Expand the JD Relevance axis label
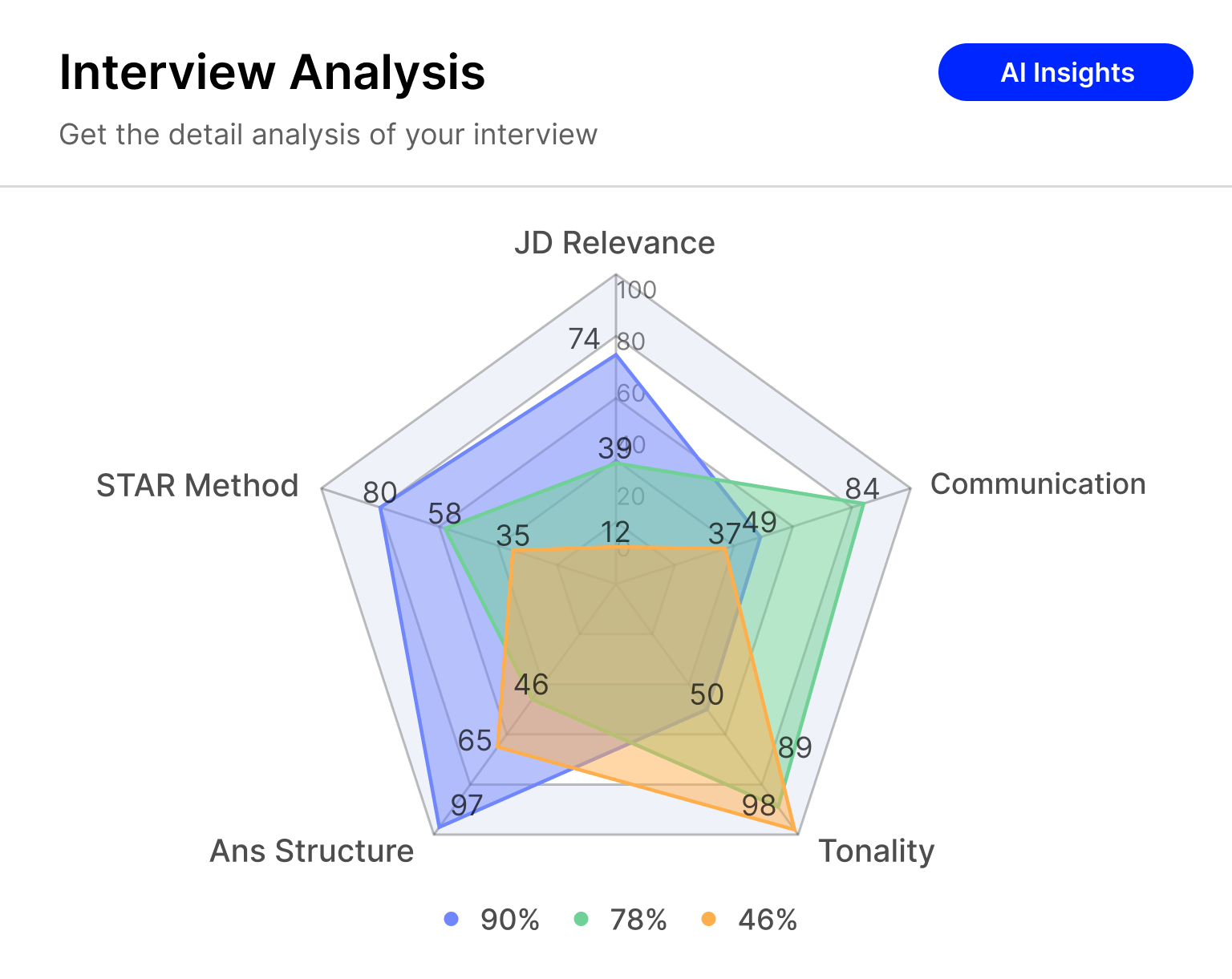 [615, 242]
